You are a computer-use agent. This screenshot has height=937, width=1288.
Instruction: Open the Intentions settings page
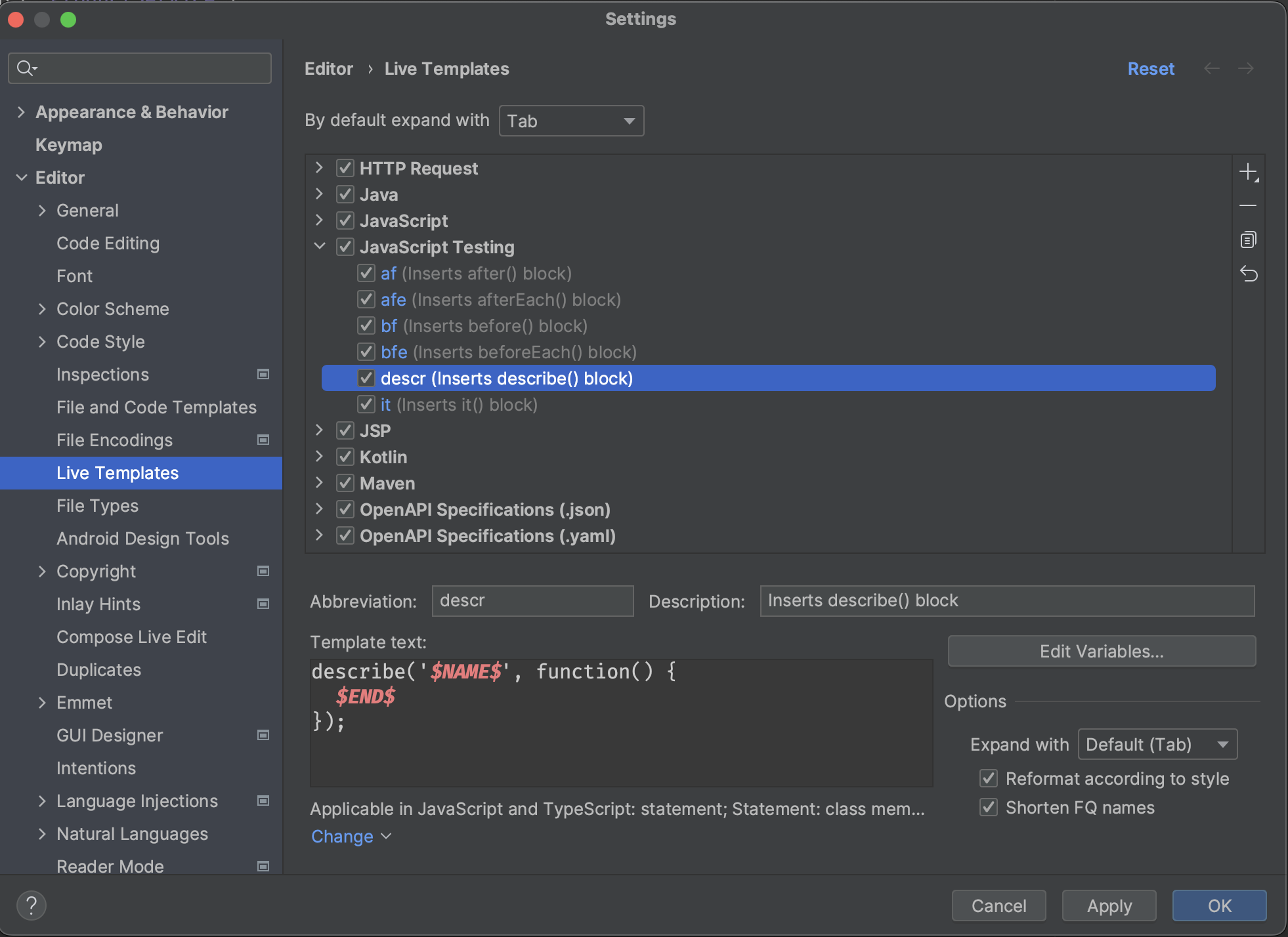[96, 768]
